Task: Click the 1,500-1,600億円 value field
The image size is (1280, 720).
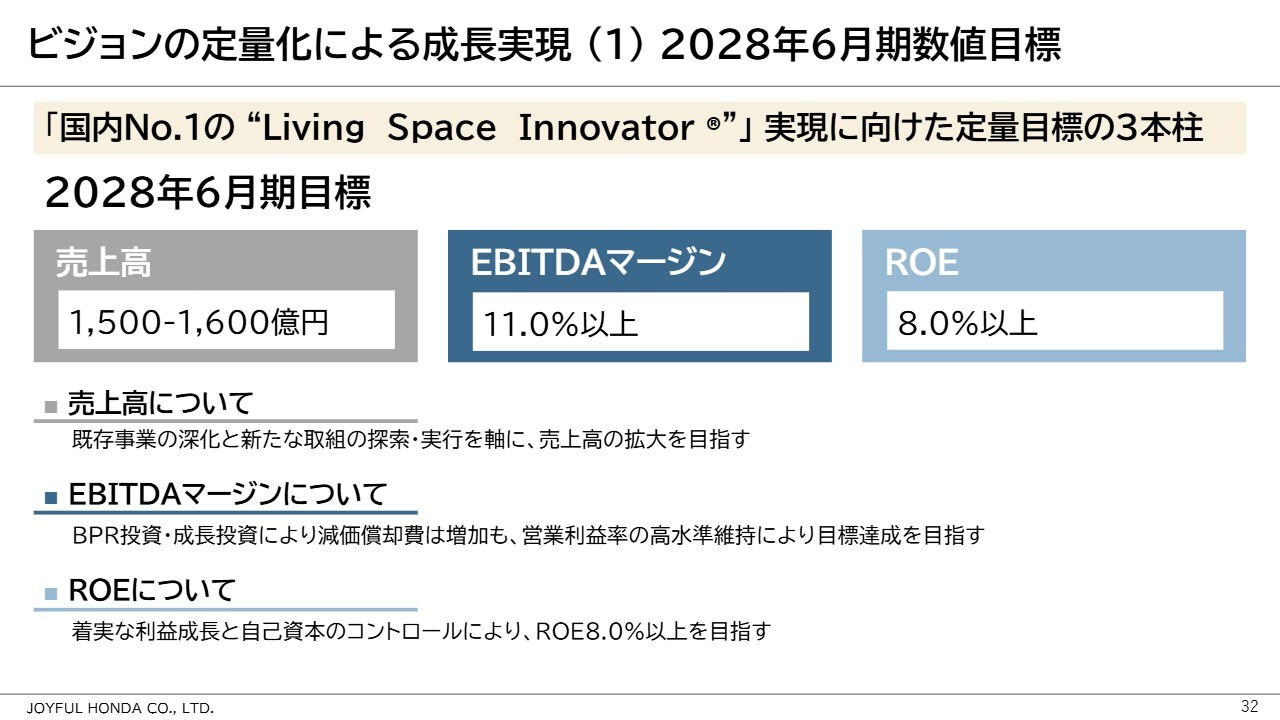Action: (x=226, y=320)
